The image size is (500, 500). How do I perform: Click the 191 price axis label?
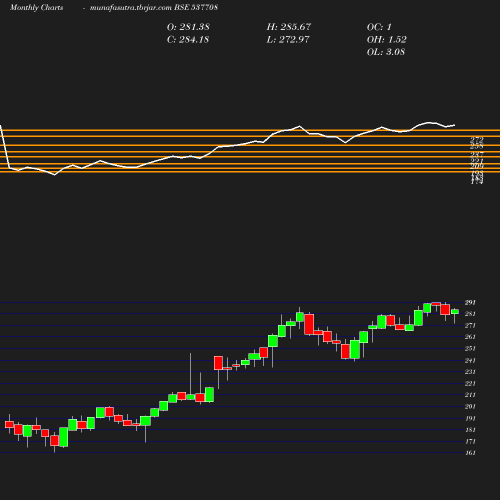pyautogui.click(x=470, y=418)
